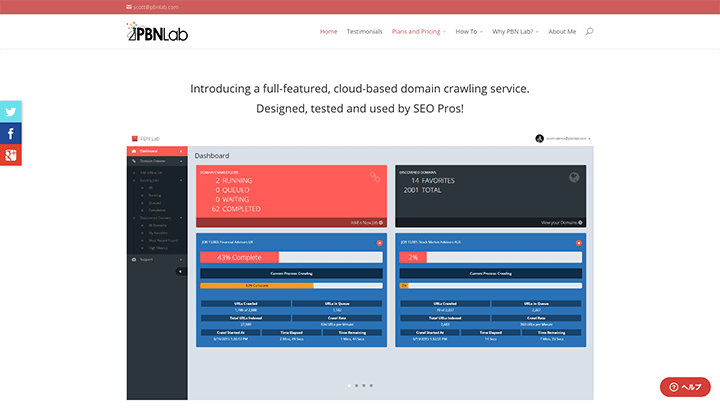The image size is (720, 413).
Task: Collapse the Discovered Domains tree group
Action: (181, 218)
